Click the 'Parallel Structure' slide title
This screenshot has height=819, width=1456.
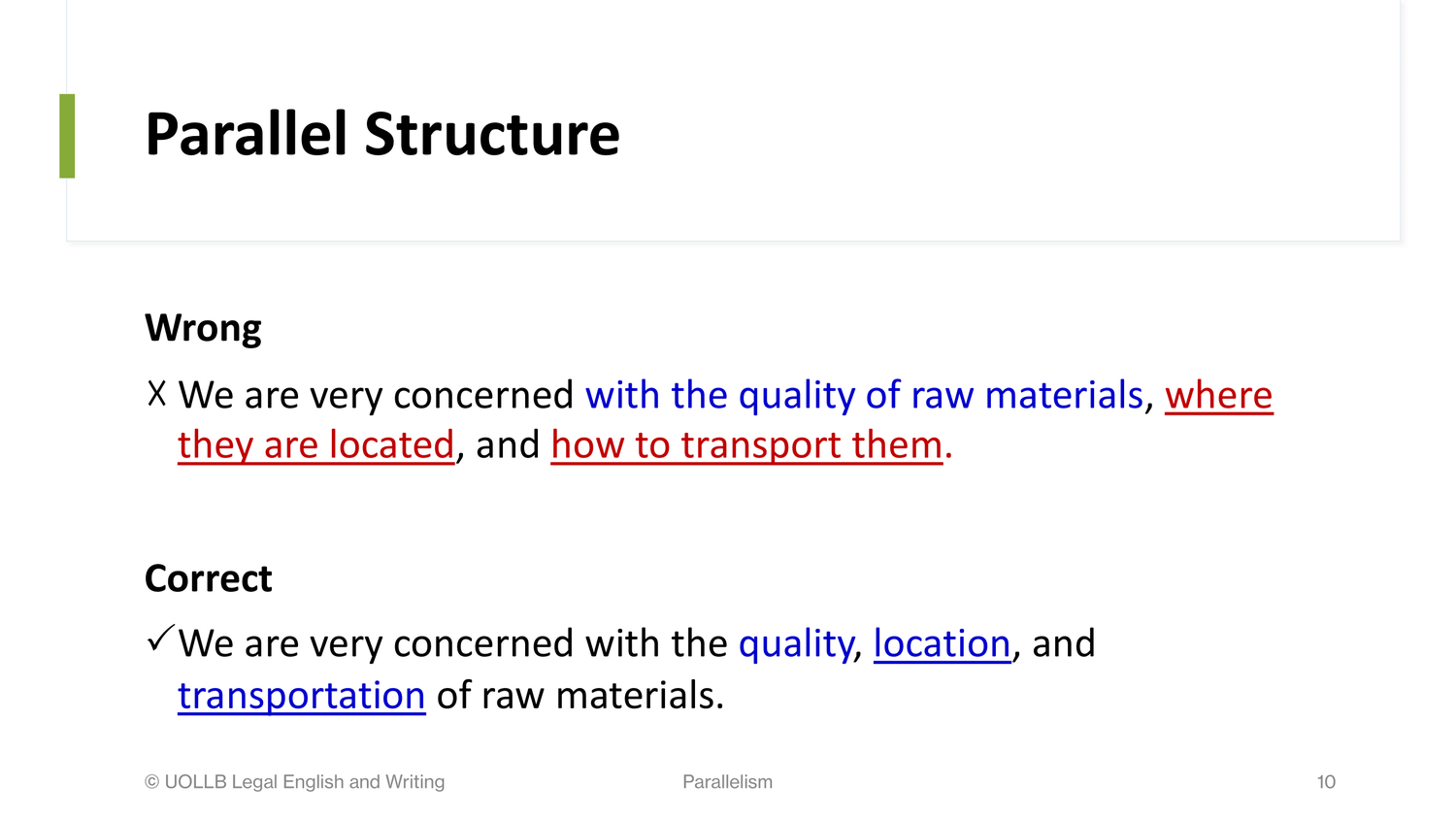[x=381, y=134]
